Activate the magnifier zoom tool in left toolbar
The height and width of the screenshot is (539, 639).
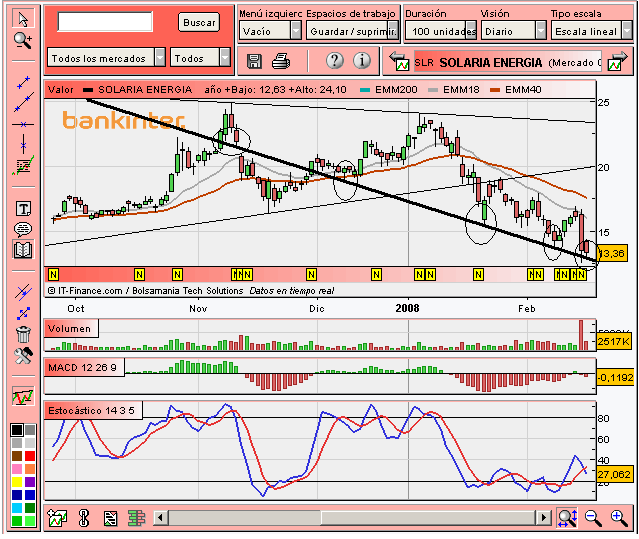click(23, 41)
